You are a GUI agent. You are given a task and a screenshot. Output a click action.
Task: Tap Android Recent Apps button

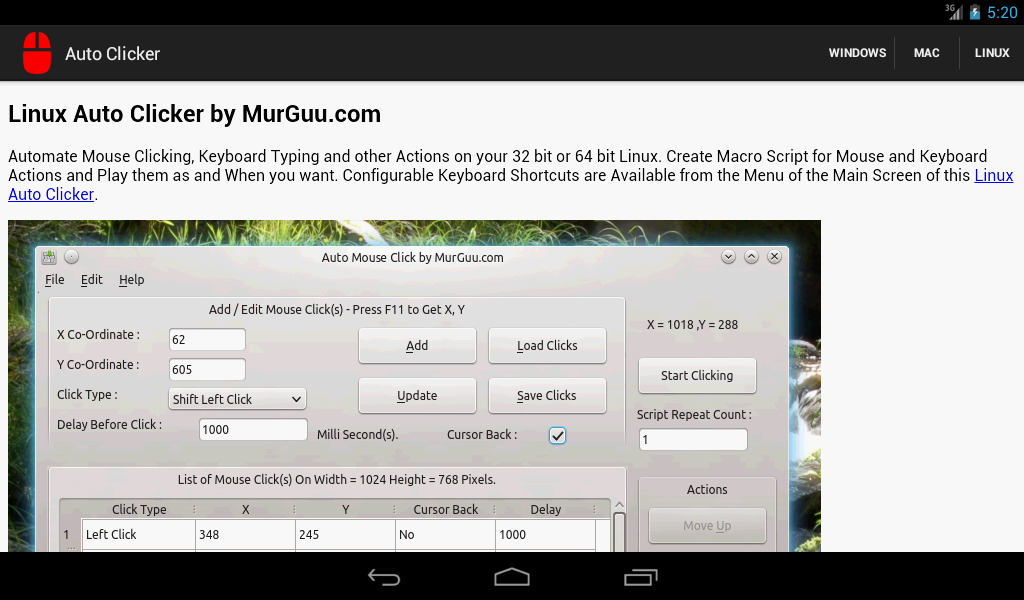640,577
